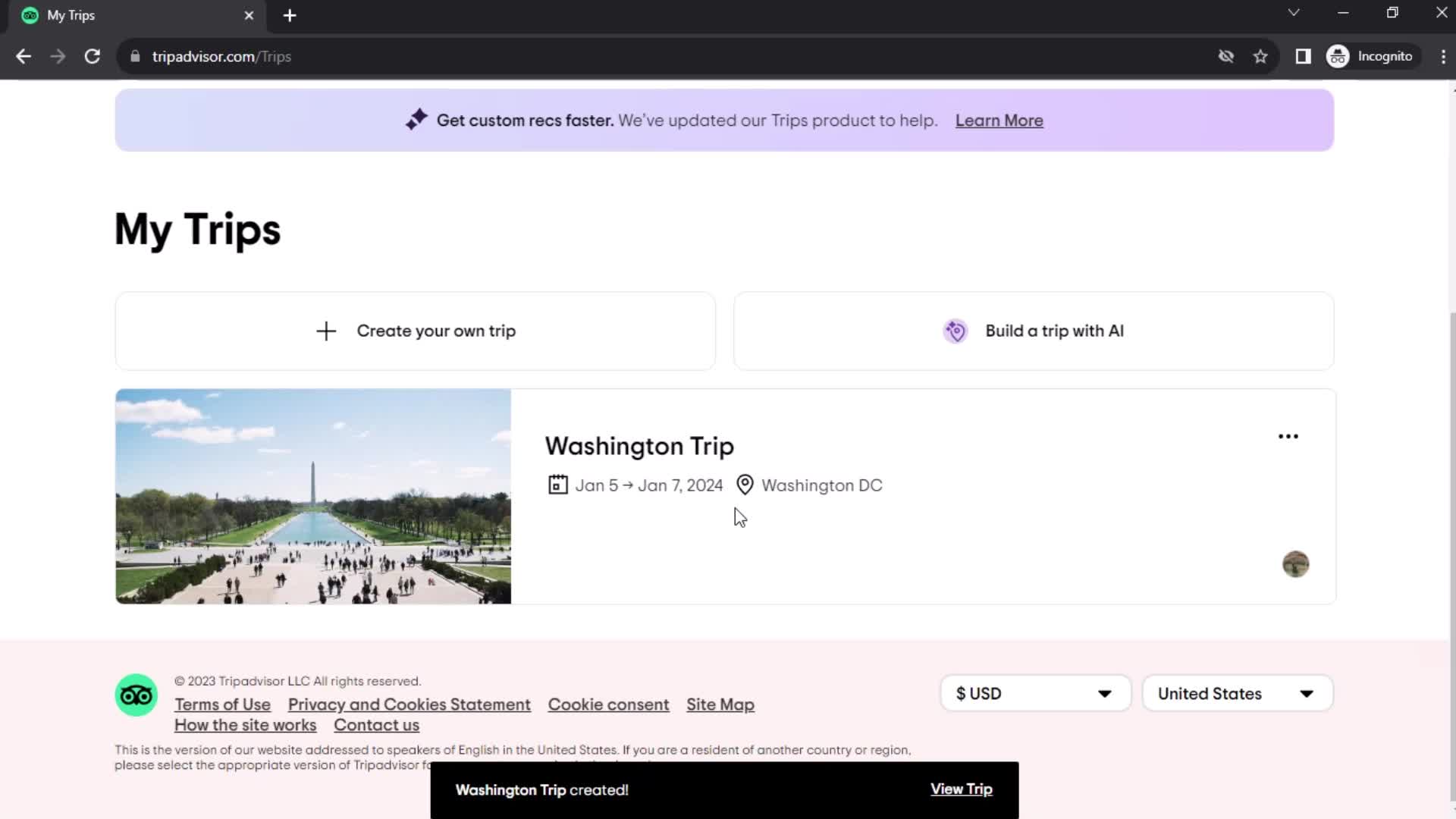Click the bookmark/star icon in browser toolbar
The height and width of the screenshot is (819, 1456).
1261,56
